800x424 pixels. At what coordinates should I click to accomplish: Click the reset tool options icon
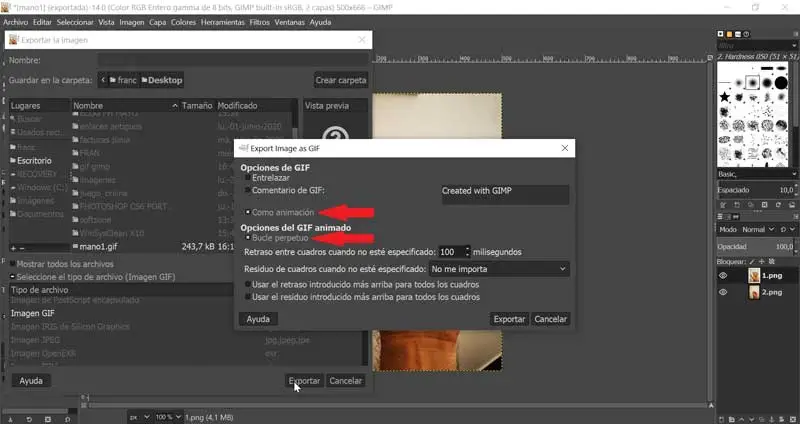point(67,419)
